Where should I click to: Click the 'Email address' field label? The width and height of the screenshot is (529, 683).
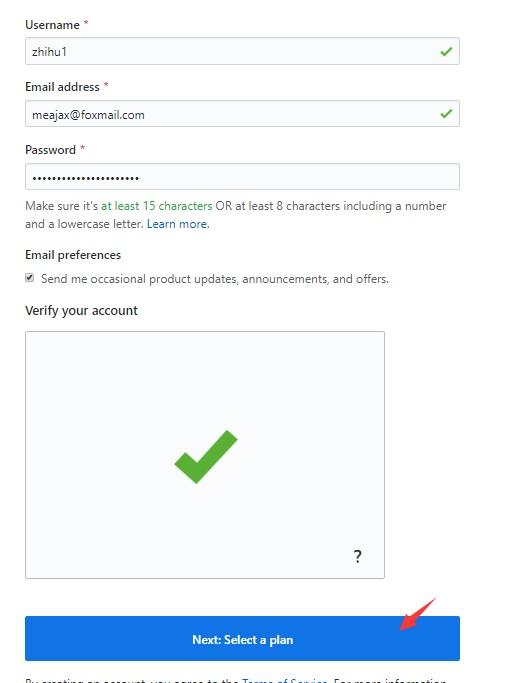coord(62,87)
